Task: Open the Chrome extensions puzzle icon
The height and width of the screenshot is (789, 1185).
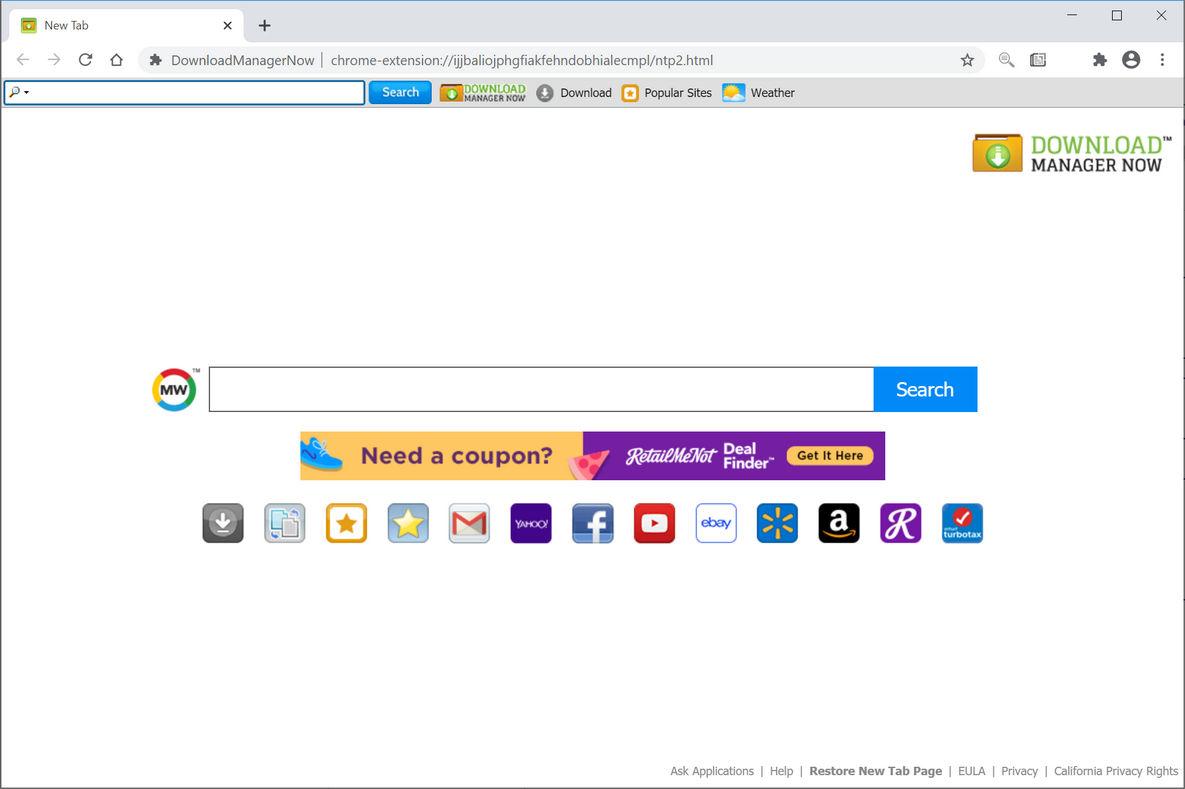Action: pyautogui.click(x=1100, y=60)
